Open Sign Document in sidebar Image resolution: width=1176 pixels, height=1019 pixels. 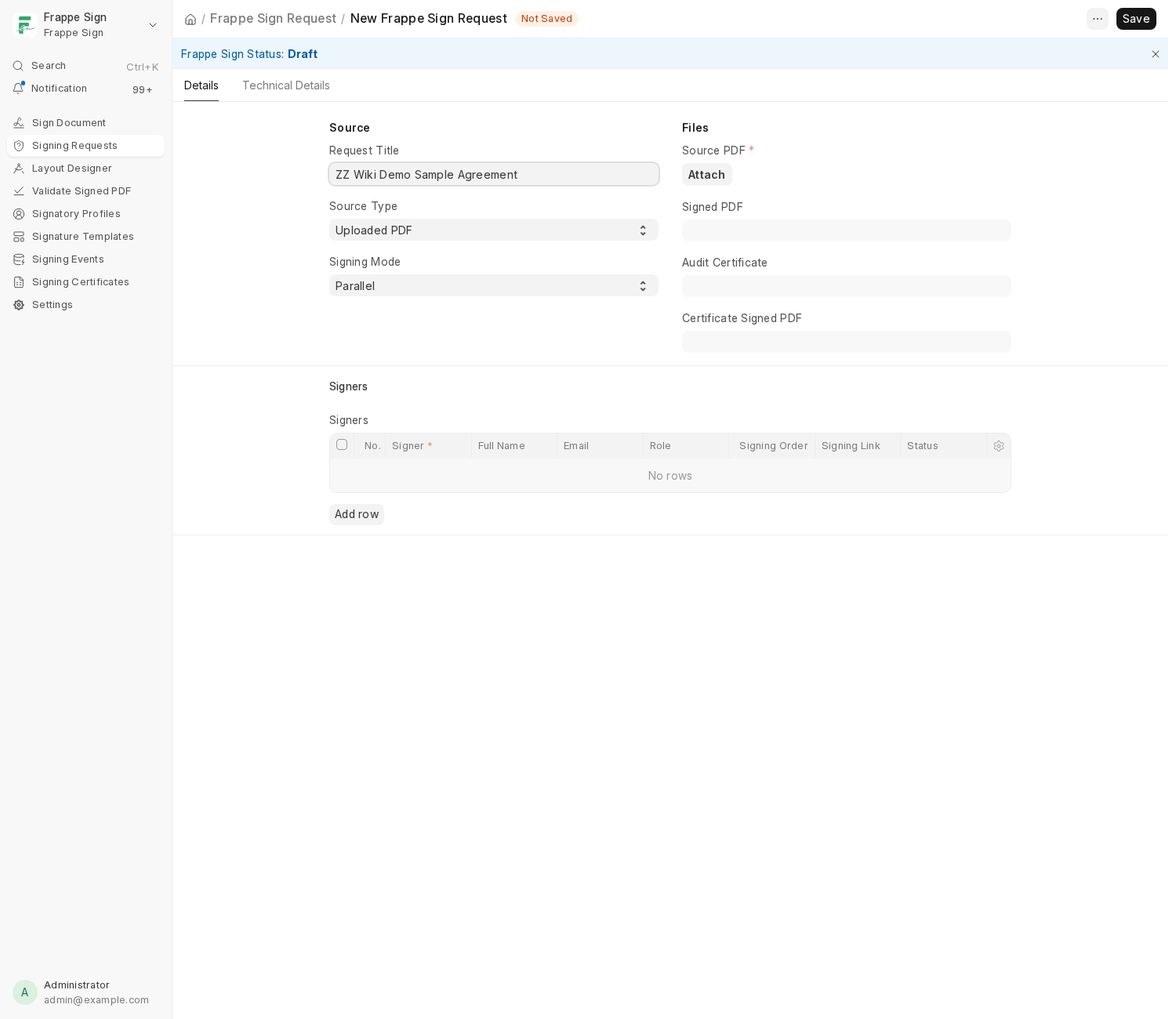tap(85, 123)
